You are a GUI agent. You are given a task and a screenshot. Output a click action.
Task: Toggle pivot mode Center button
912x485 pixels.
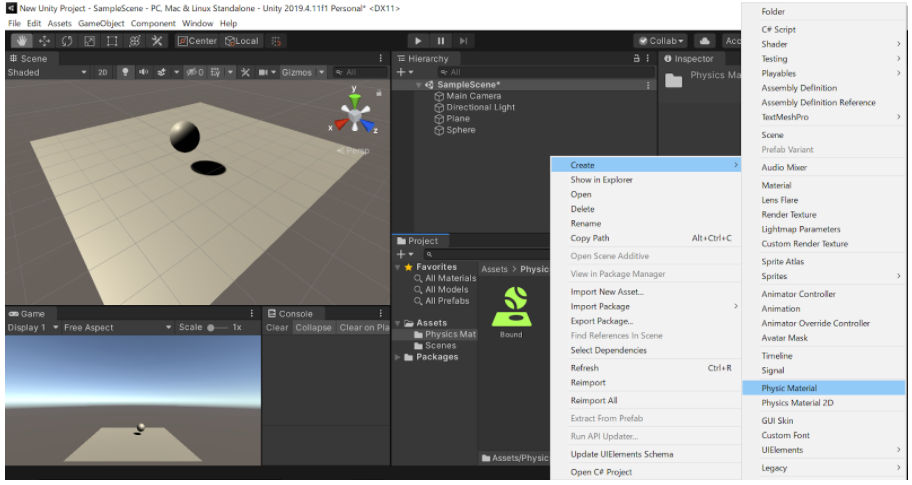pyautogui.click(x=197, y=41)
